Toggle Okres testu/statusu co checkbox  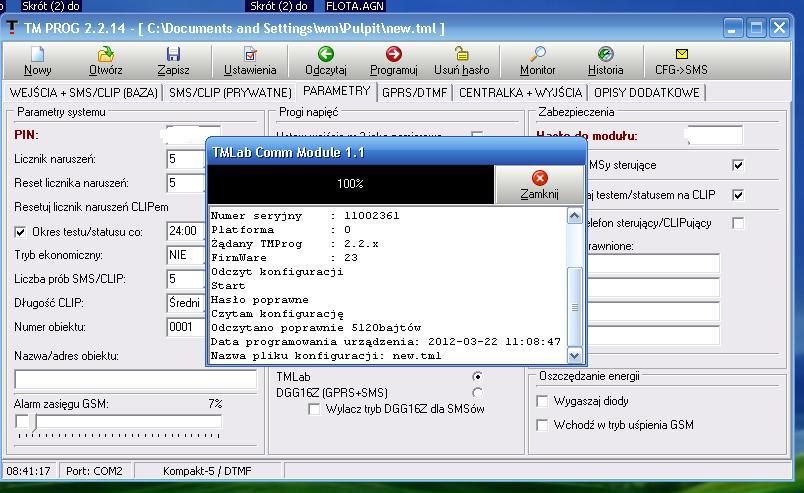(x=20, y=232)
